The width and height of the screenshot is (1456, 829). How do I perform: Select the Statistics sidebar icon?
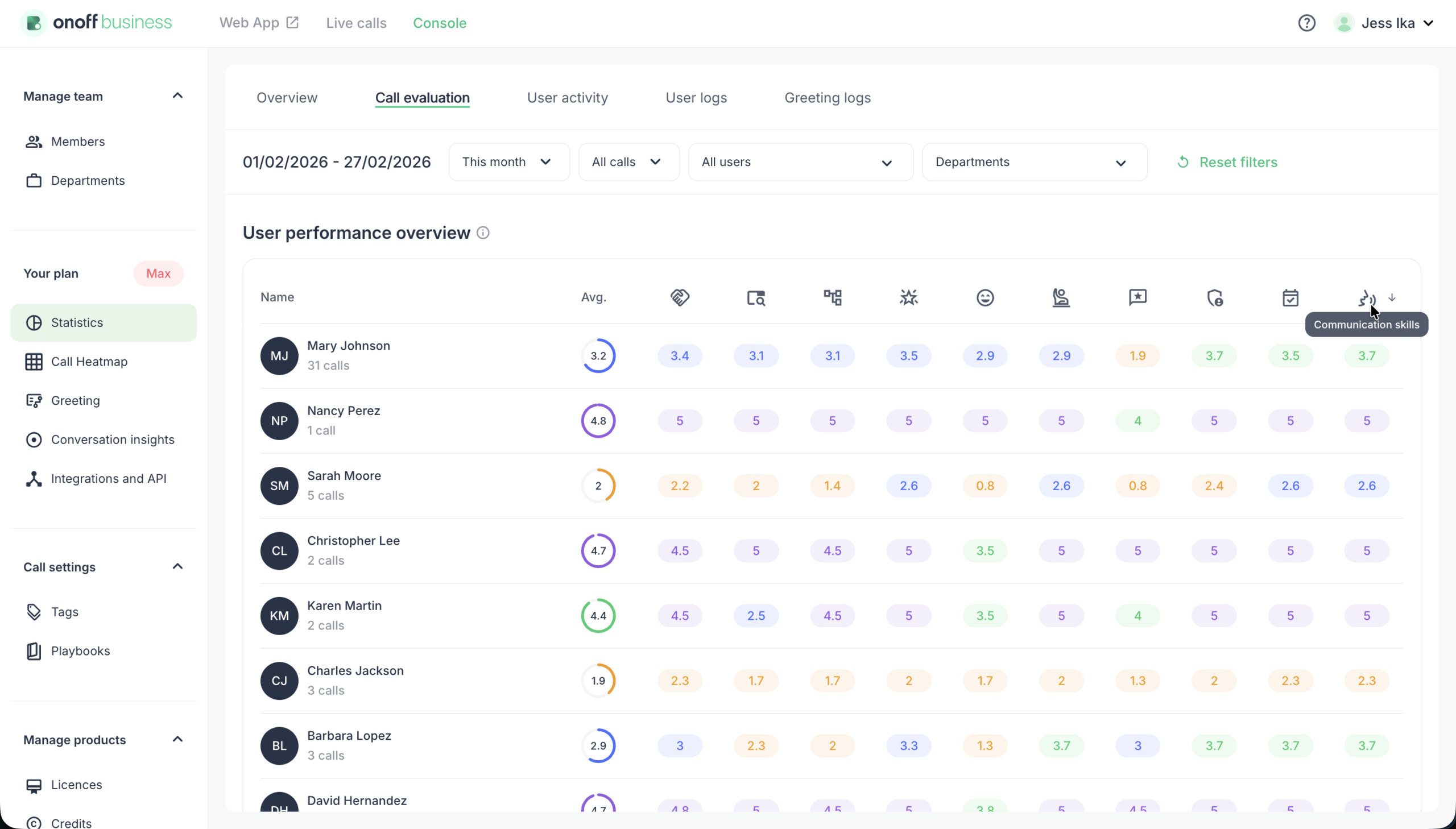click(x=34, y=322)
